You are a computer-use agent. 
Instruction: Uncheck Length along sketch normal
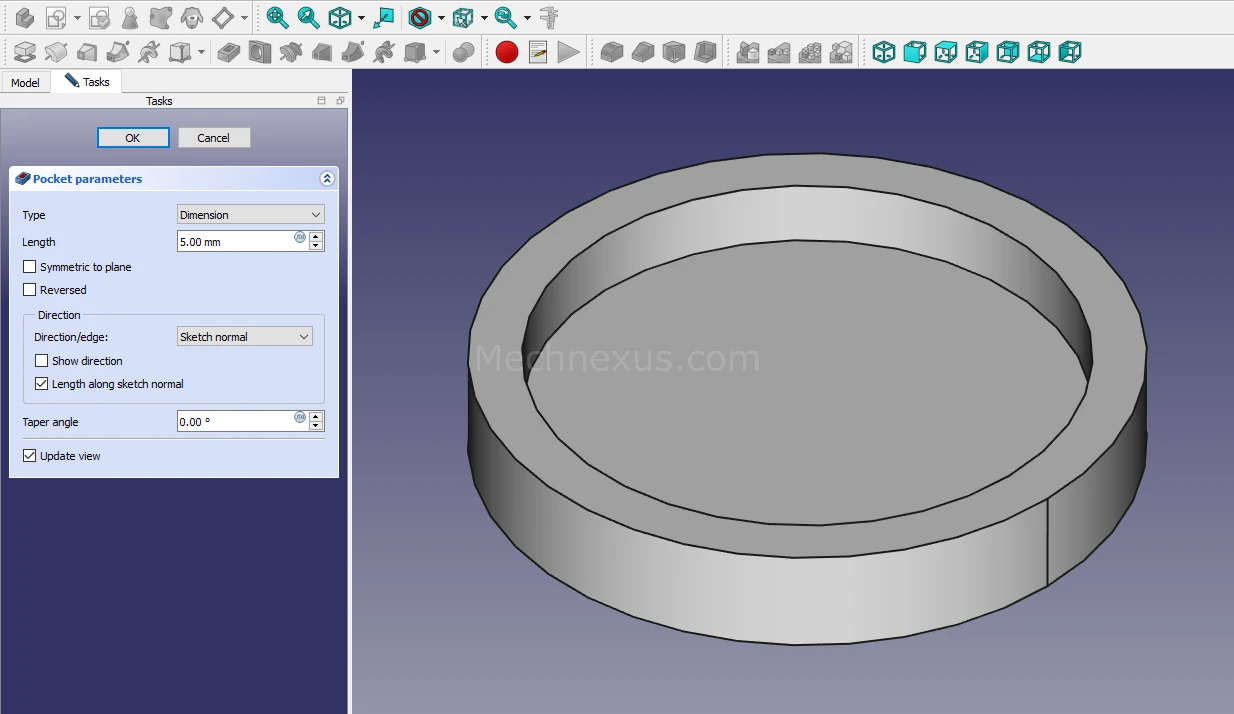point(42,384)
